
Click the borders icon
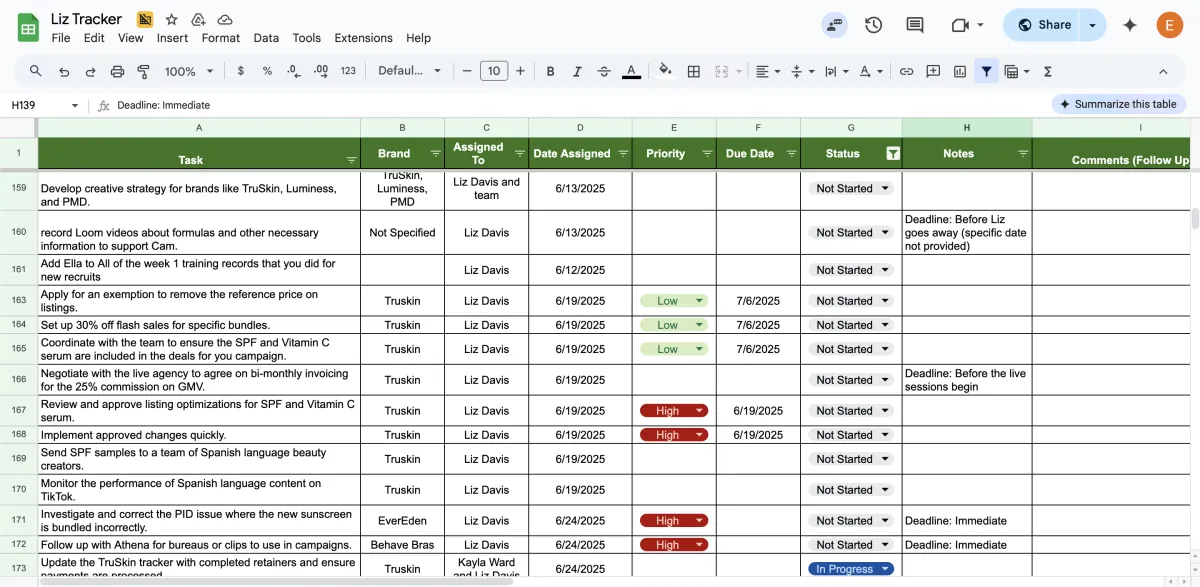tap(694, 71)
